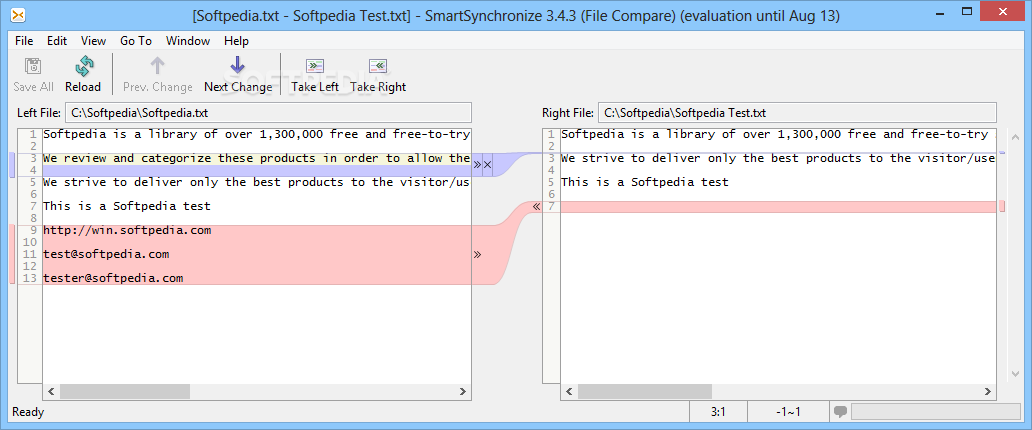Click left pane scroll-right arrow
The image size is (1032, 430).
(463, 391)
